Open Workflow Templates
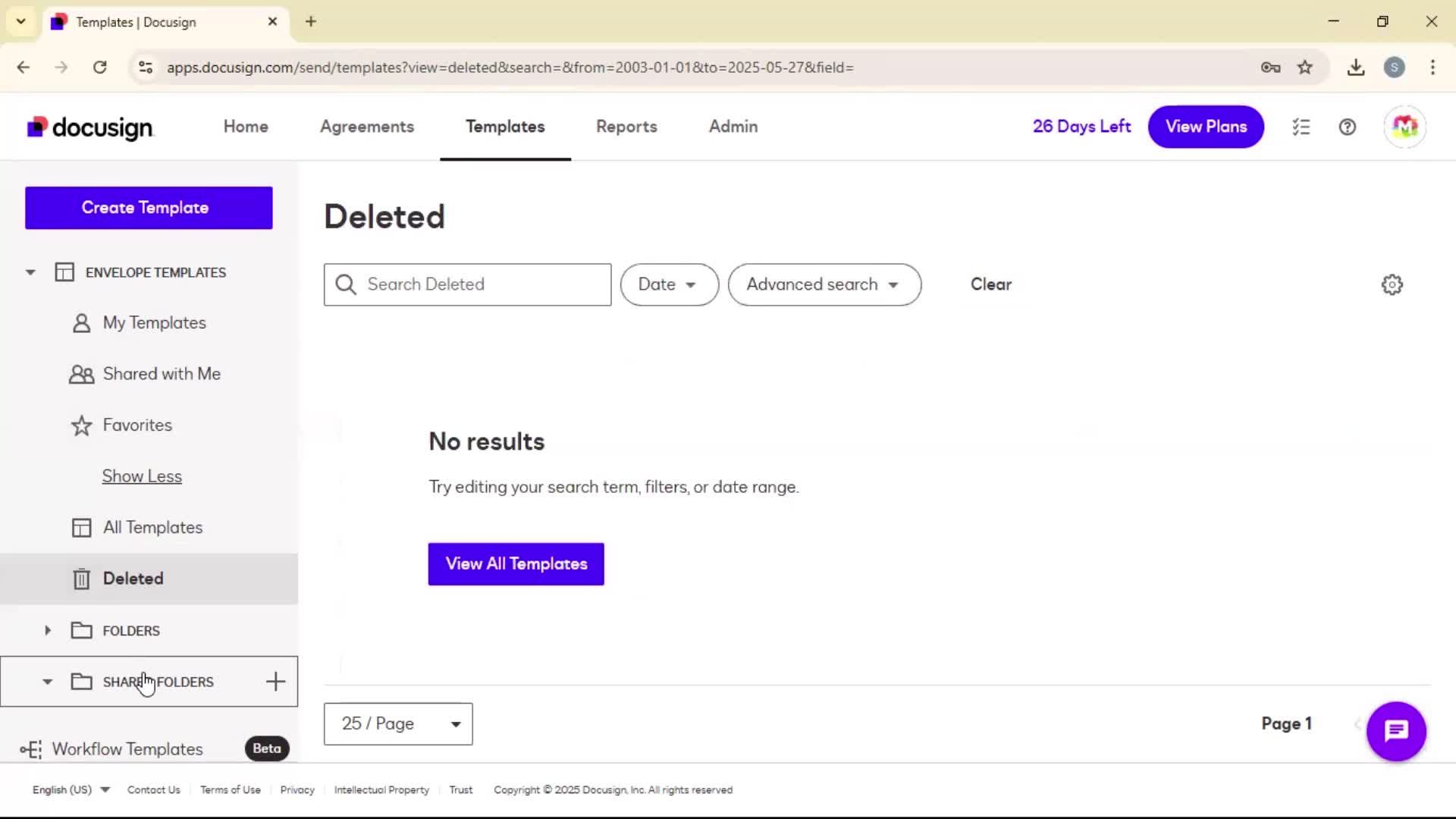Image resolution: width=1456 pixels, height=819 pixels. [x=127, y=749]
